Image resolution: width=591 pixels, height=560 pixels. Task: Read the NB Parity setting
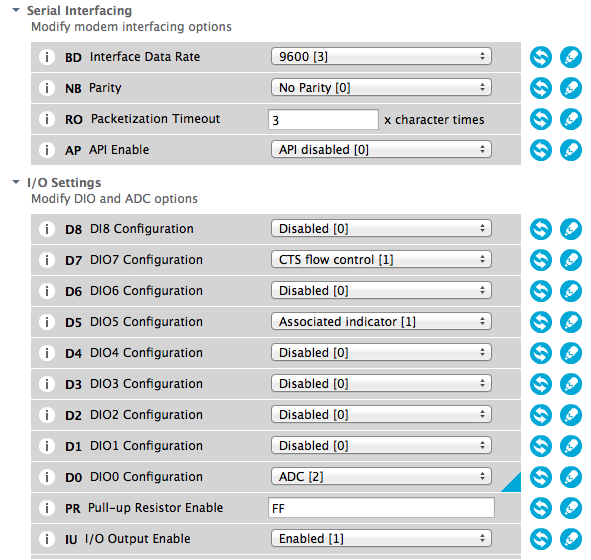pos(541,88)
